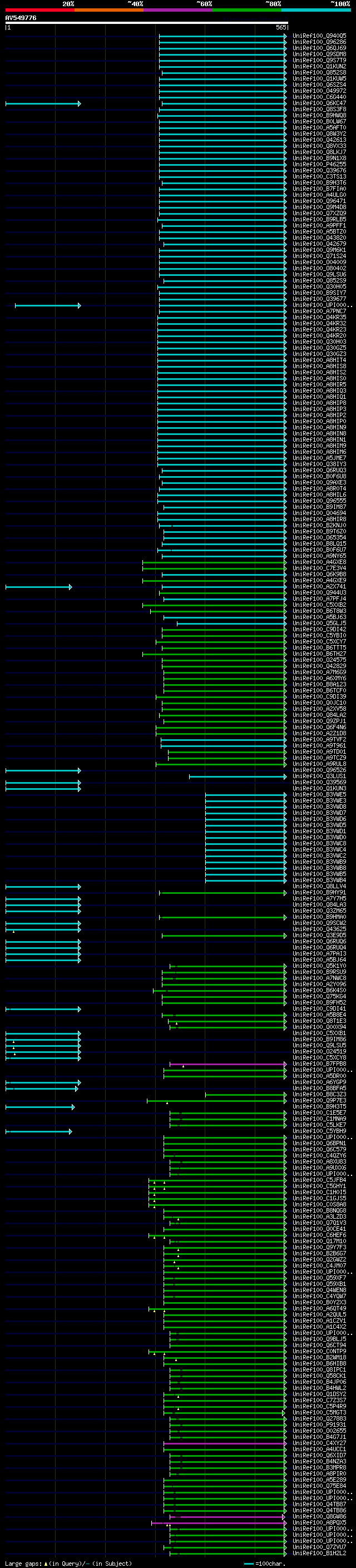Select hit UniRef100_Q96471

(319, 201)
